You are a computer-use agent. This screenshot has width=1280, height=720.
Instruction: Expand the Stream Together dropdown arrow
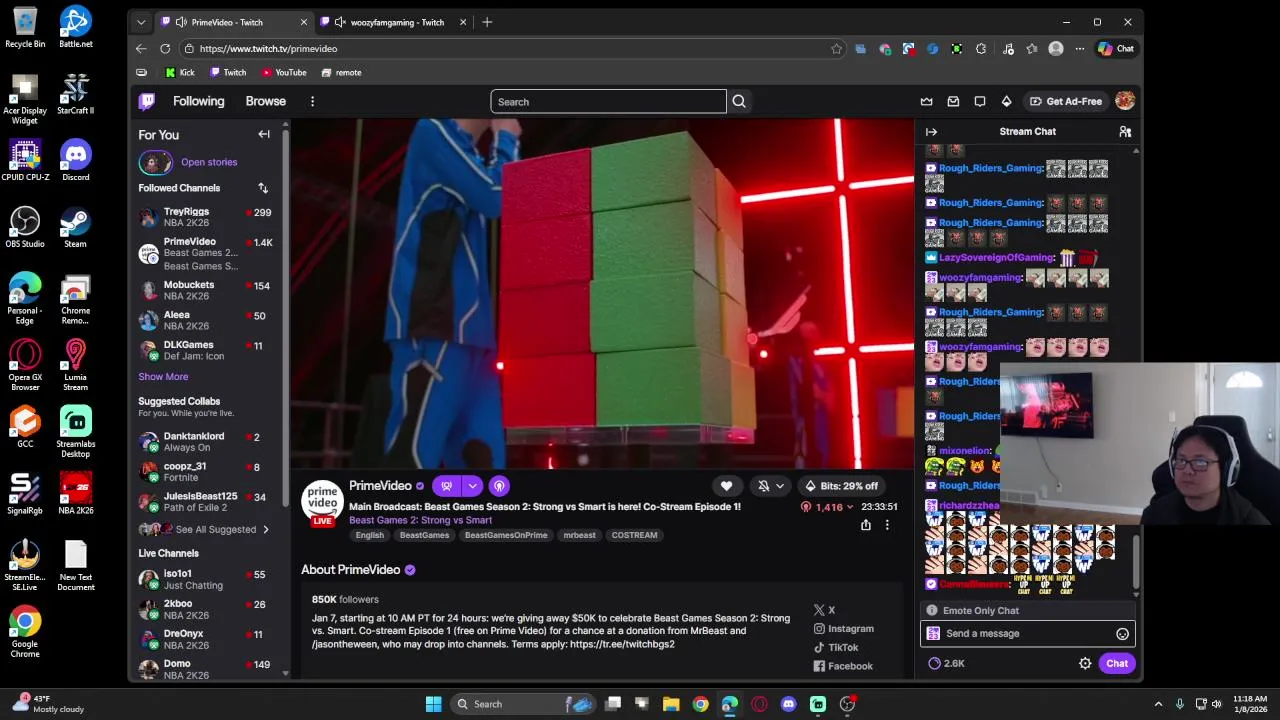[x=472, y=486]
